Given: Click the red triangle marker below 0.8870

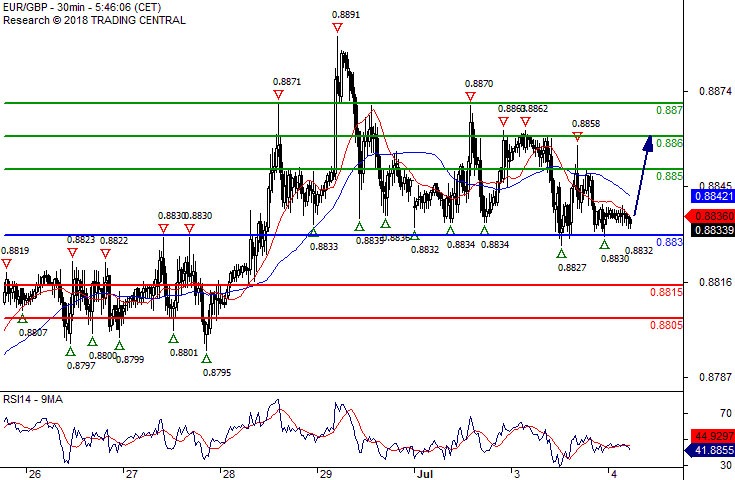Looking at the screenshot, I should click(x=470, y=97).
